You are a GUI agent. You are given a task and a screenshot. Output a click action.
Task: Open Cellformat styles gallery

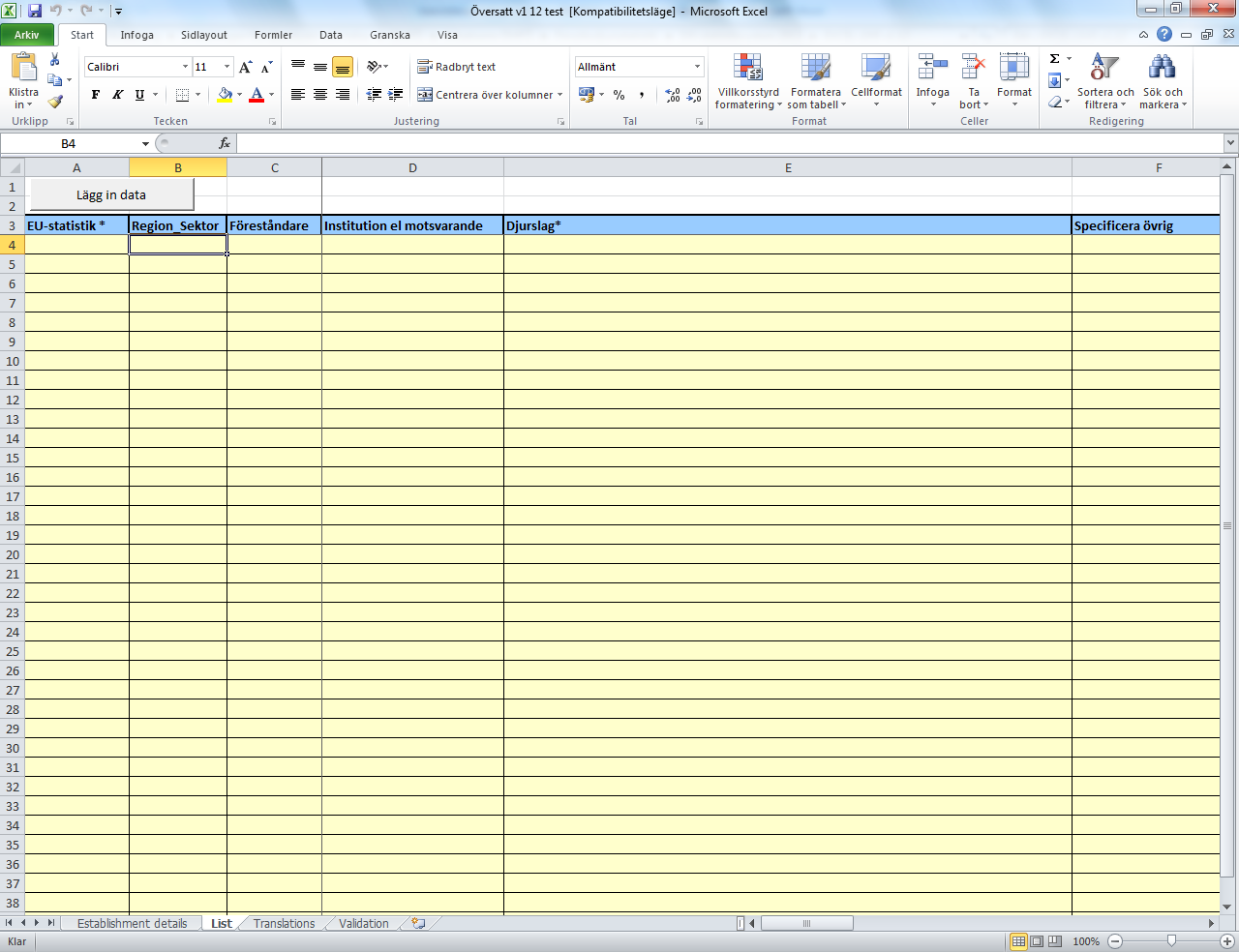(876, 82)
